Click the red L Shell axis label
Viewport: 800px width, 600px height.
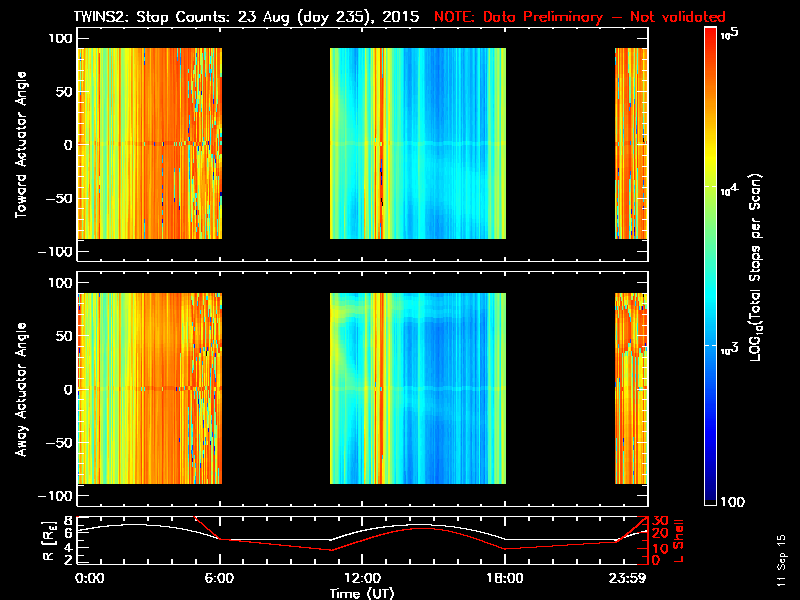pyautogui.click(x=679, y=541)
